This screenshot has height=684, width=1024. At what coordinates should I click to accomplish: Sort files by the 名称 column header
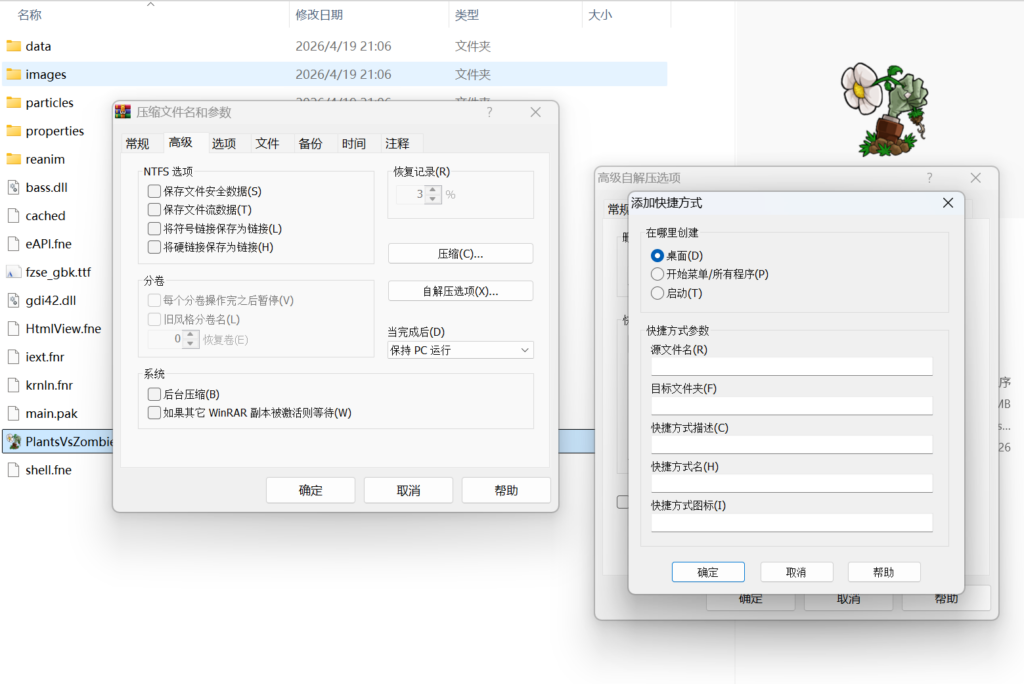[x=30, y=15]
